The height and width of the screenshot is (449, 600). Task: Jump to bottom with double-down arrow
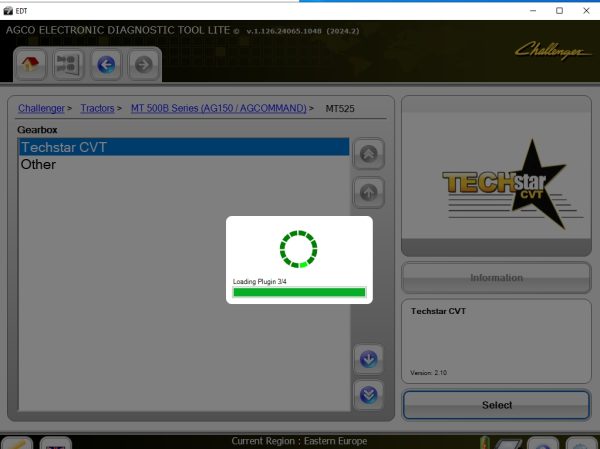[368, 395]
